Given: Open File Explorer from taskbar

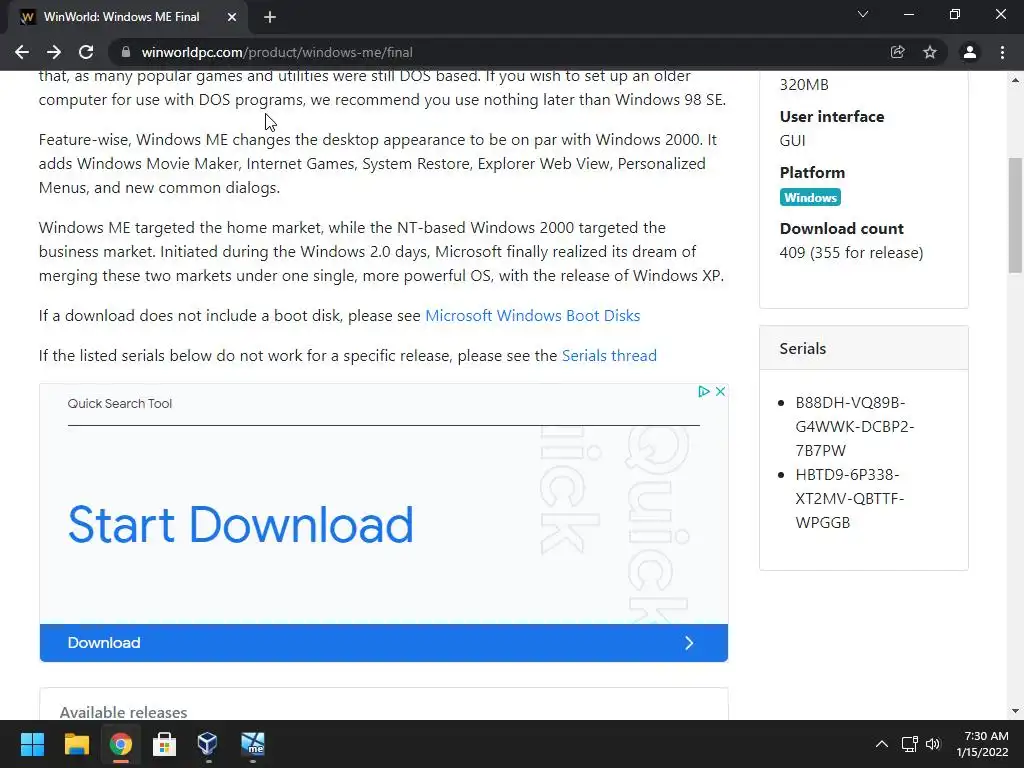Looking at the screenshot, I should (x=76, y=744).
